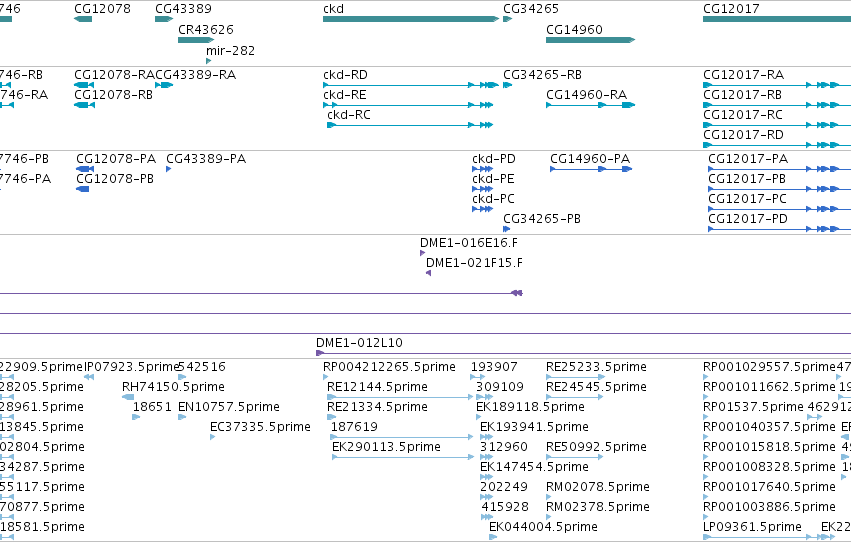Click the CG34265-PB protein marker
The image size is (851, 542).
pos(506,229)
